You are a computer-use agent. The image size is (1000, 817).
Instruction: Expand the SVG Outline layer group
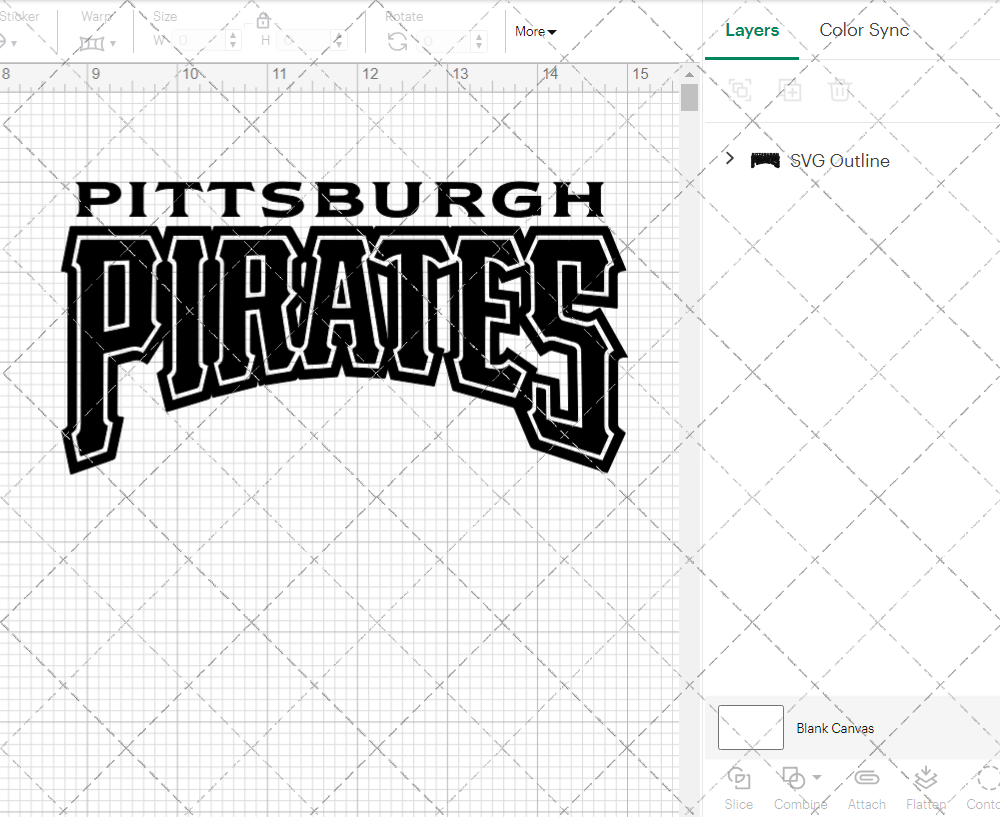[x=730, y=158]
